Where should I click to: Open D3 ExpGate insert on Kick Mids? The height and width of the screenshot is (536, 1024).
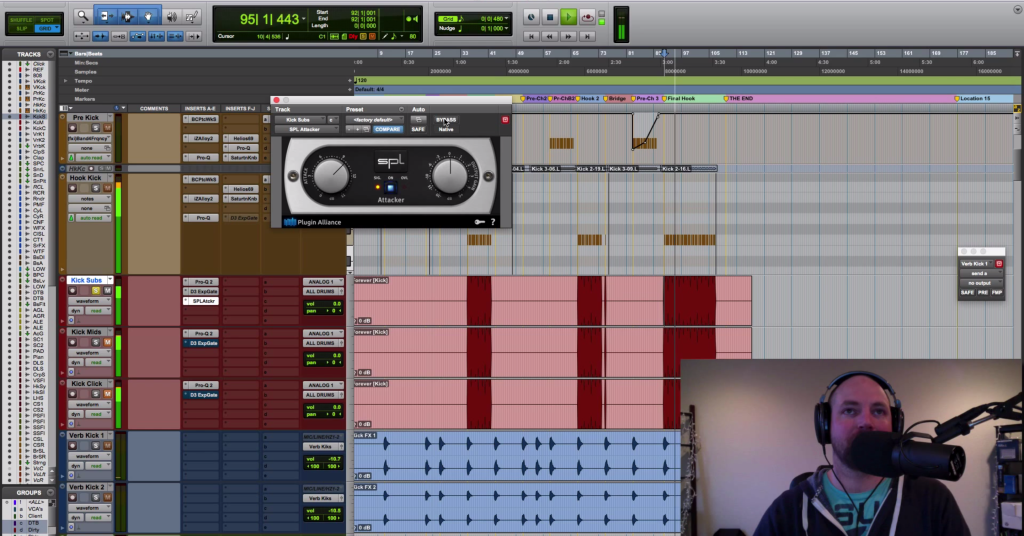(x=201, y=343)
